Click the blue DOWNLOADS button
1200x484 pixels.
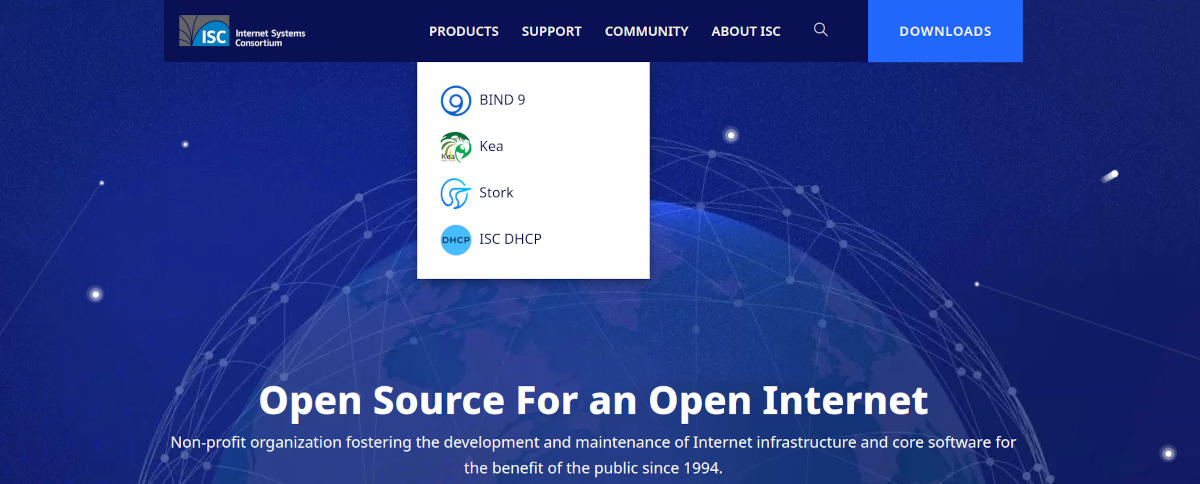click(x=945, y=31)
